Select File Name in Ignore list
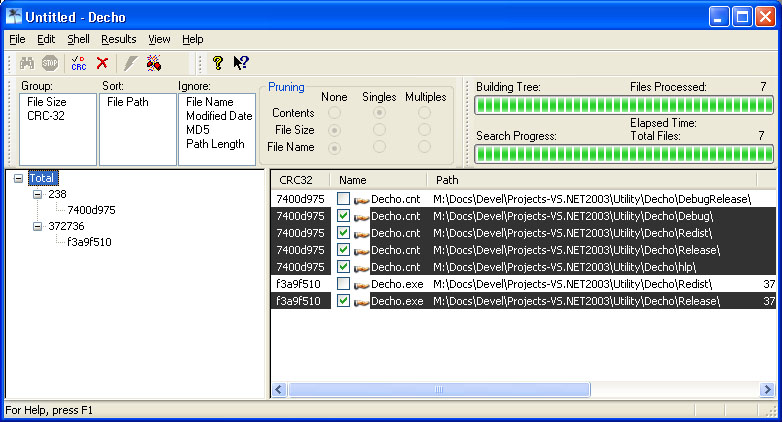The height and width of the screenshot is (422, 782). pos(209,102)
